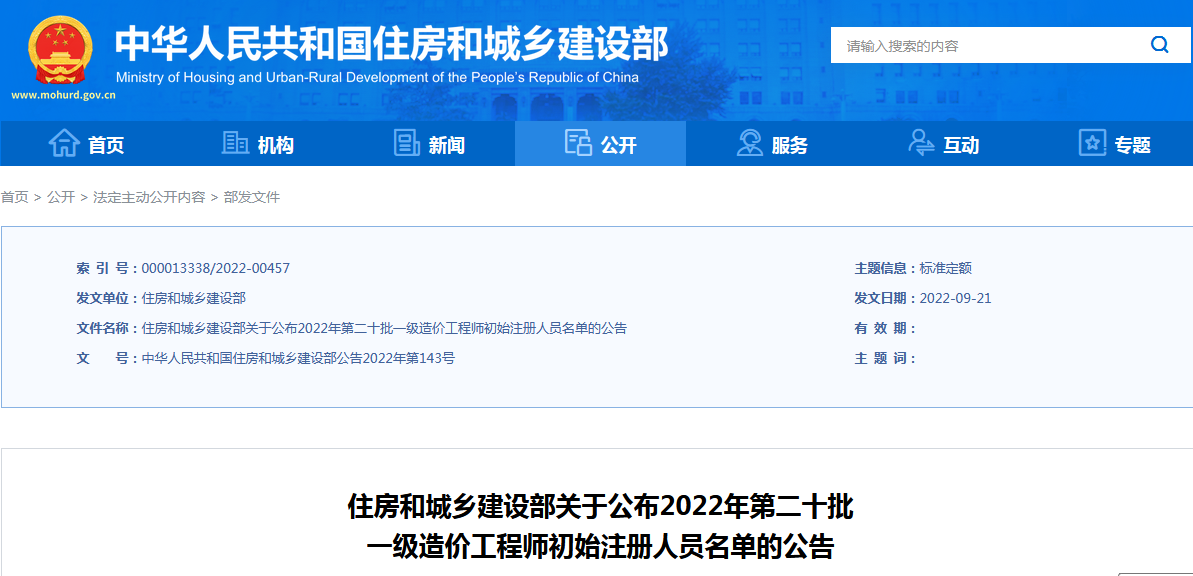Open the 互动 navigation tab
Image resolution: width=1193 pixels, height=576 pixels.
click(x=943, y=143)
